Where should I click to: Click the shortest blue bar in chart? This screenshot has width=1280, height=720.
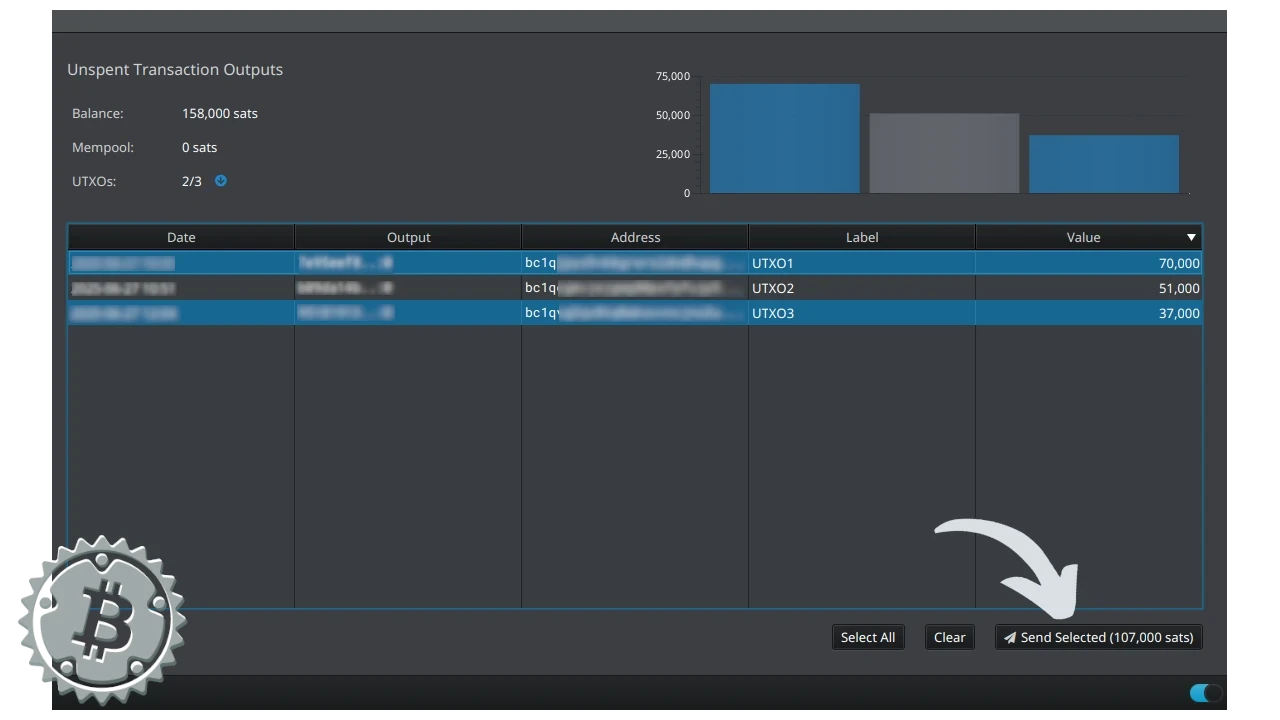click(1104, 164)
